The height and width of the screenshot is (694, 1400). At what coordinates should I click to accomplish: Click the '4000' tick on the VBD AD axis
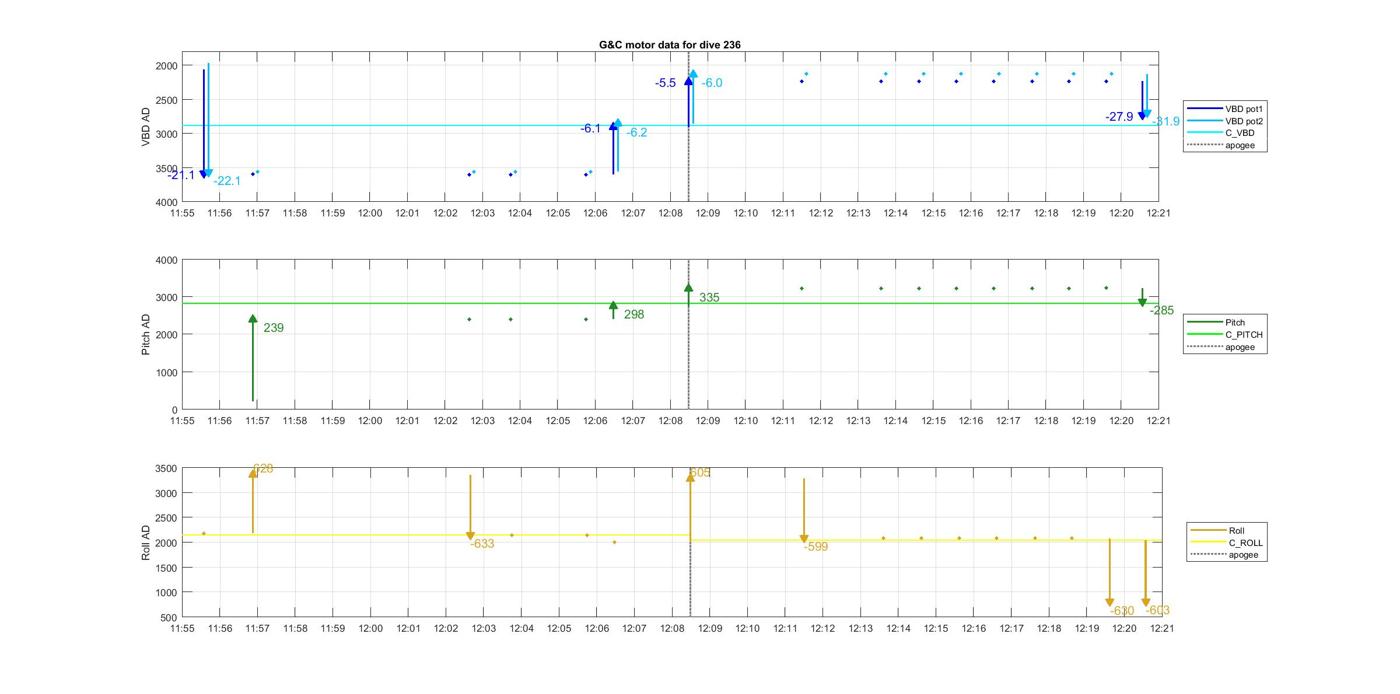click(166, 203)
